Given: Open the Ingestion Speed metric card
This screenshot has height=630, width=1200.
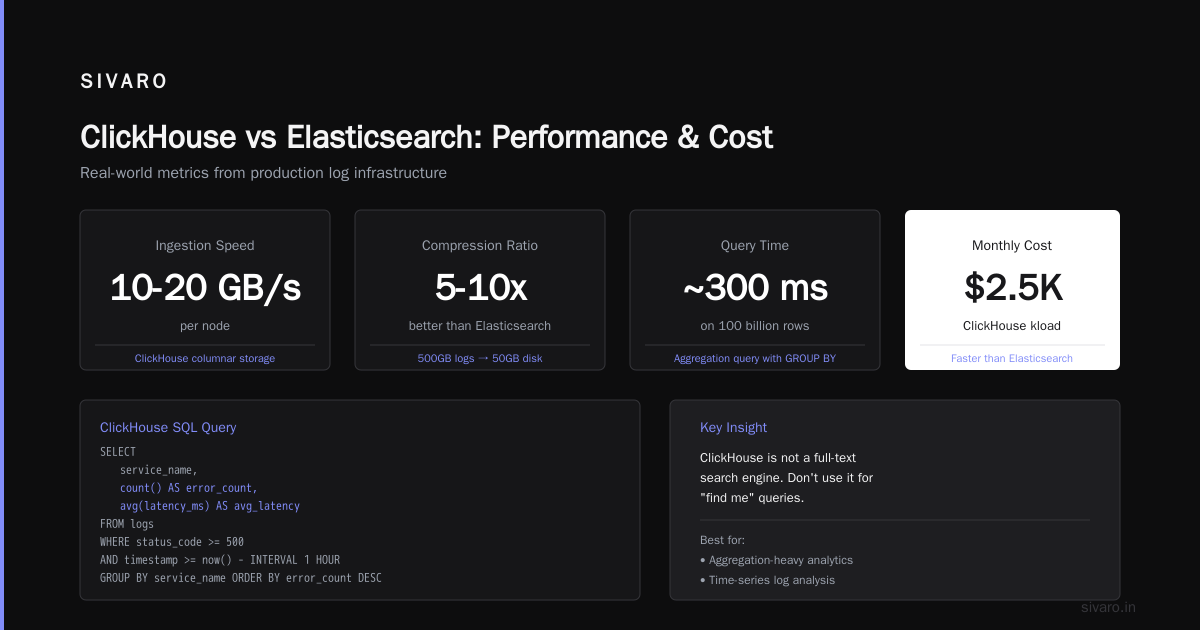Looking at the screenshot, I should 205,290.
